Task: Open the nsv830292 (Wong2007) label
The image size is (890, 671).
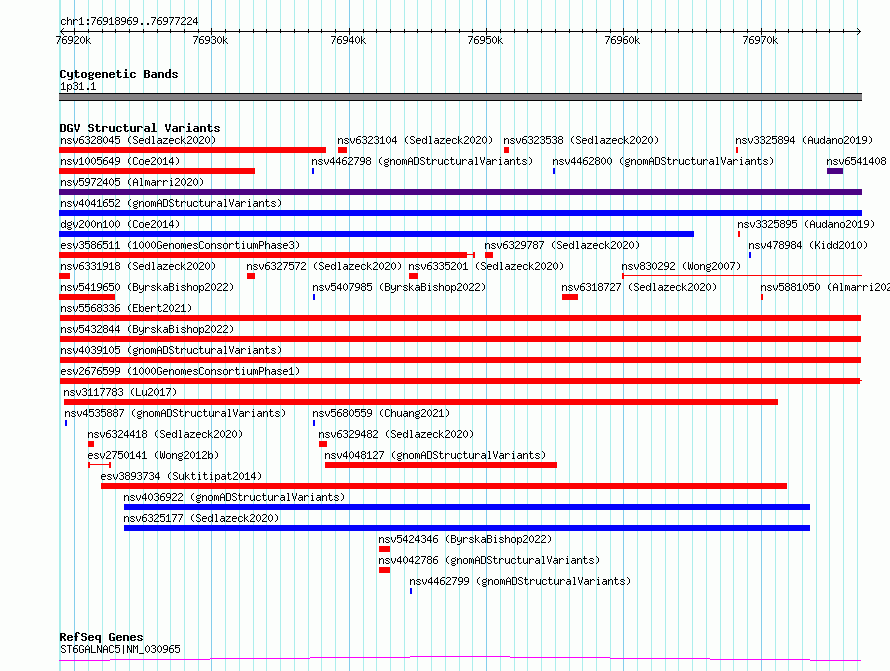Action: tap(681, 266)
